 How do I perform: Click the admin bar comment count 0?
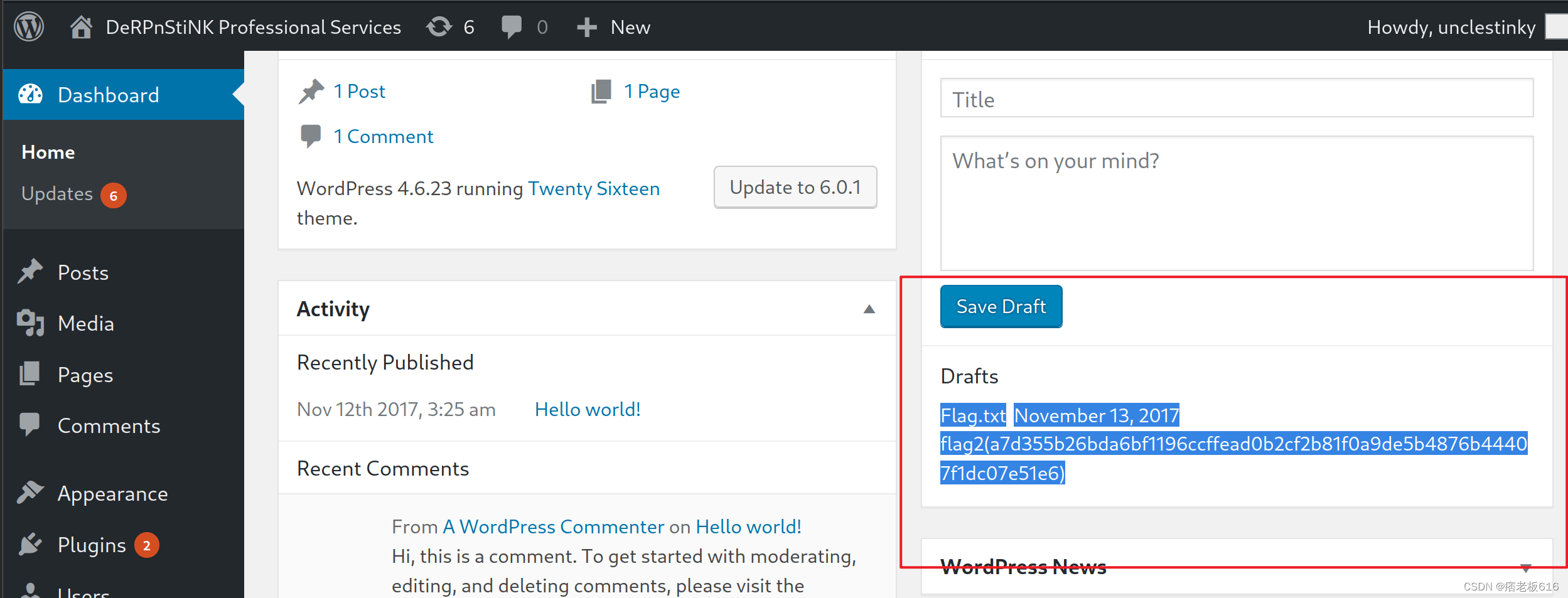point(542,27)
